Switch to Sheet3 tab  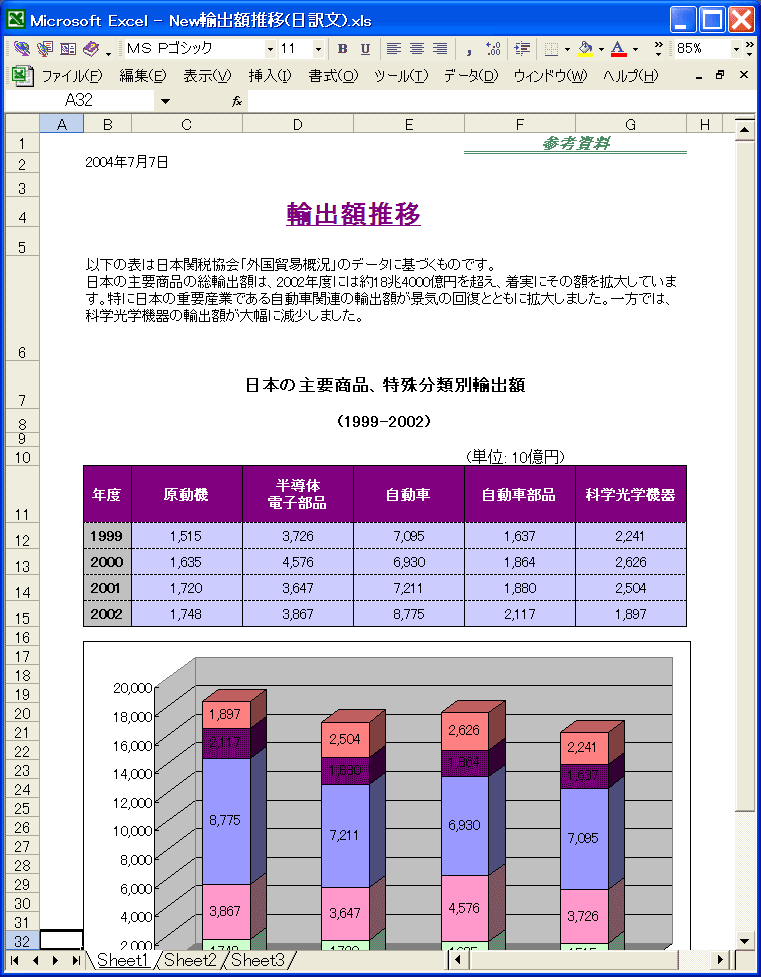coord(258,960)
